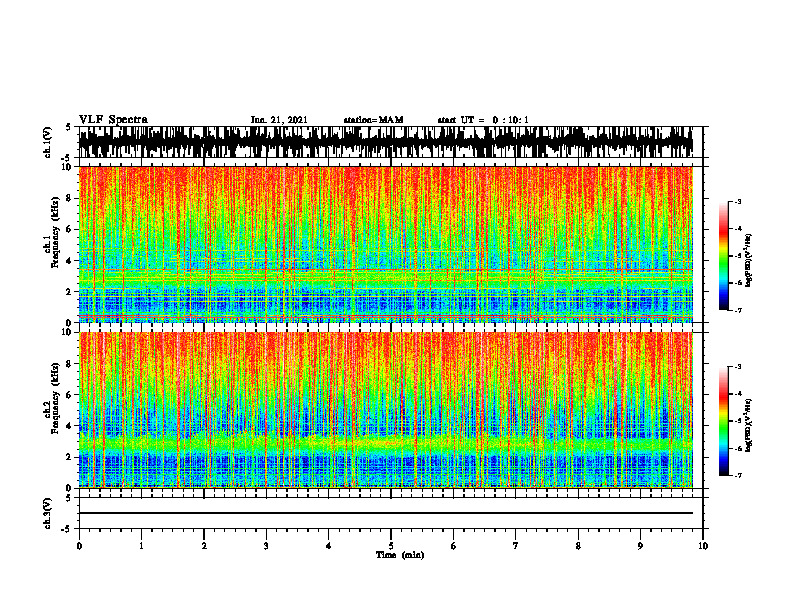
Task: Click the "10" frequency tick on ch.1 spectrogram
Action: point(68,167)
